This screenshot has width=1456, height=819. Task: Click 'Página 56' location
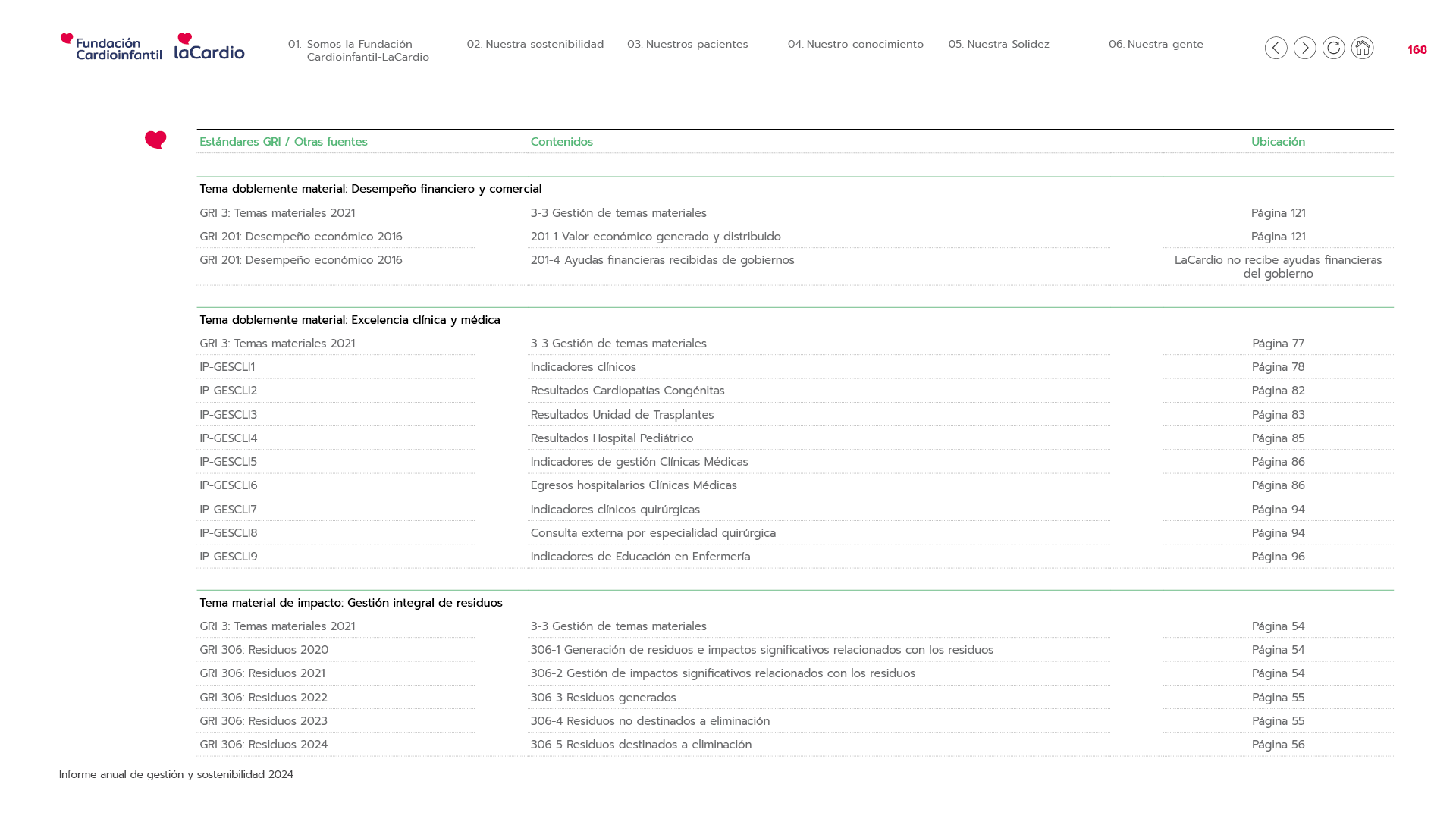[1278, 745]
